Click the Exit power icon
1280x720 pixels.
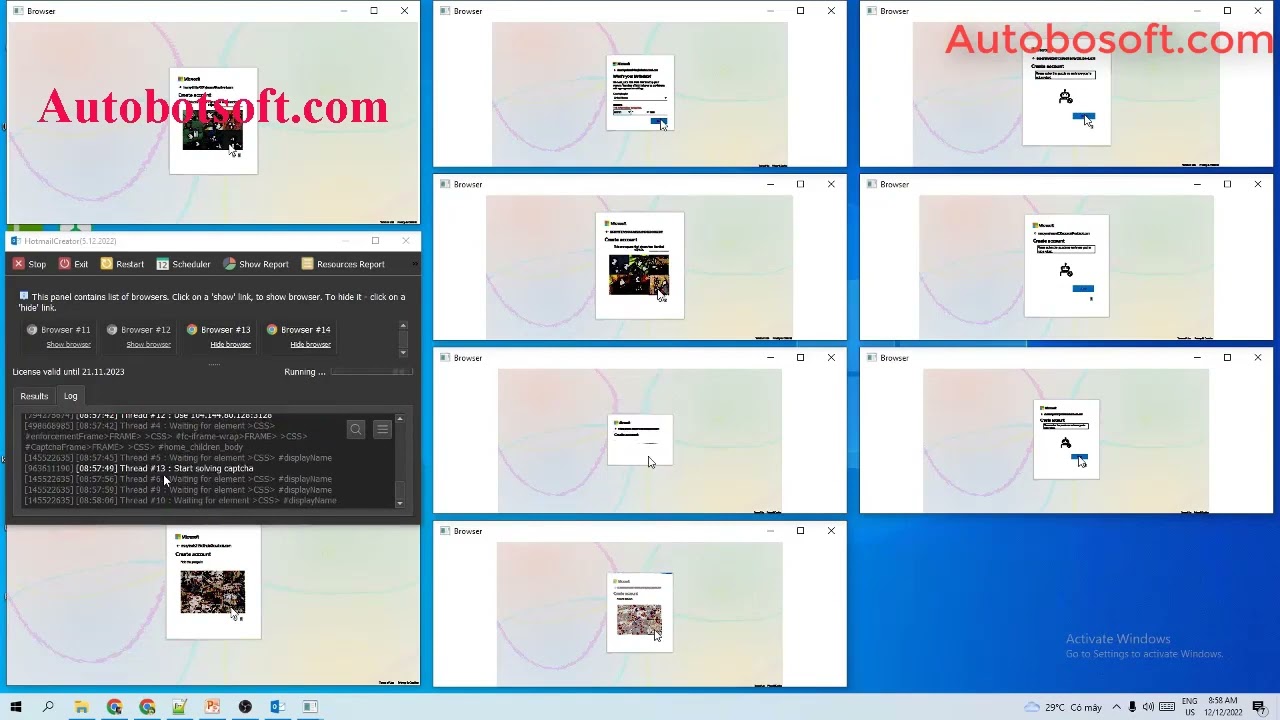point(64,264)
